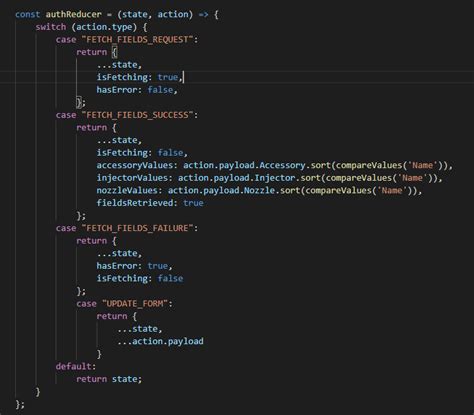The image size is (474, 415).
Task: Click the return keyword under FETCH_FIELDS_FAILURE
Action: pos(91,241)
